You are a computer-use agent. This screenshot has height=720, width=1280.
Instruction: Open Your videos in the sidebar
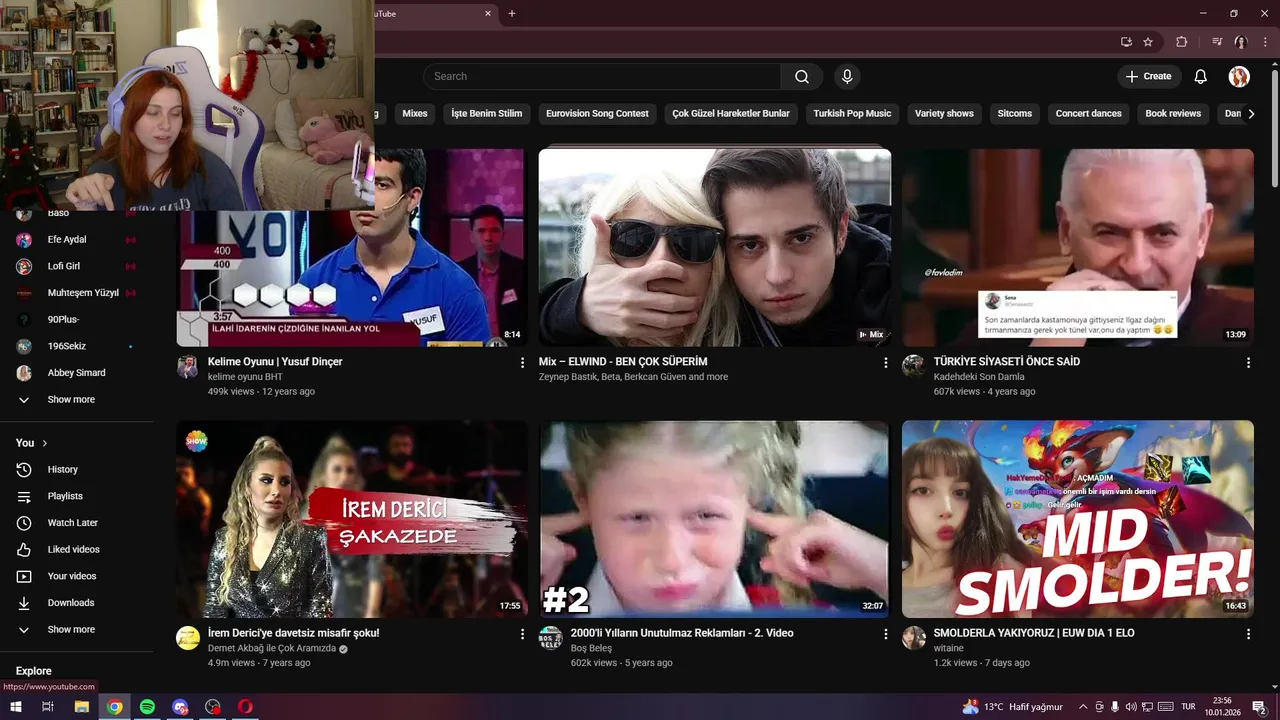78,576
